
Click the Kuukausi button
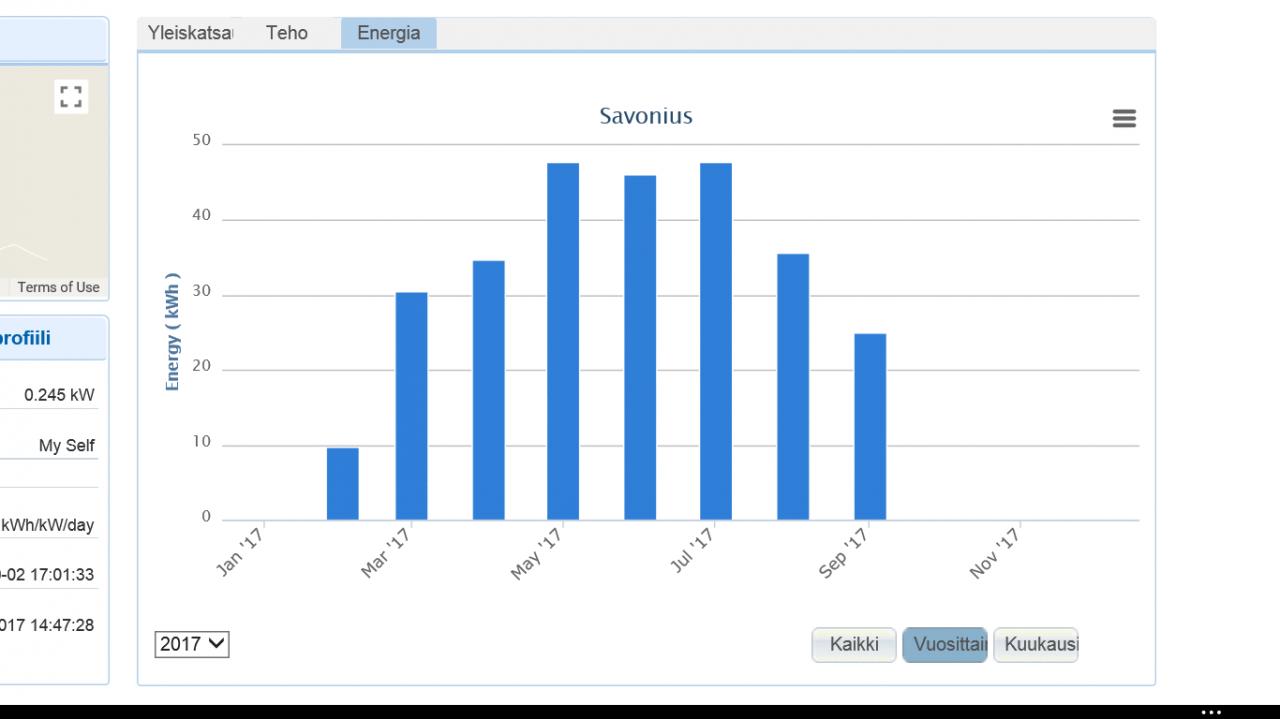(x=1036, y=645)
